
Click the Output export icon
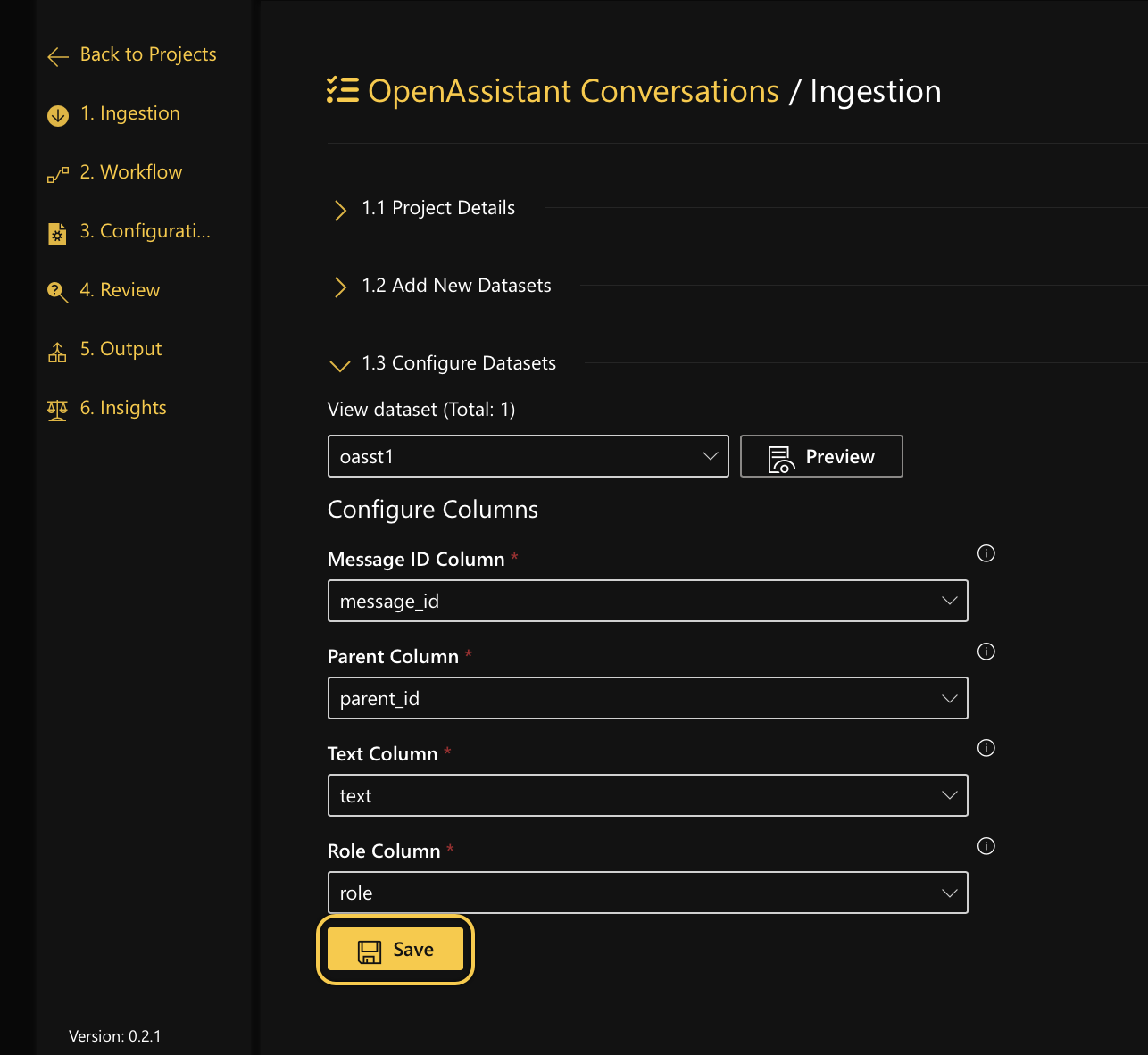[x=57, y=352]
